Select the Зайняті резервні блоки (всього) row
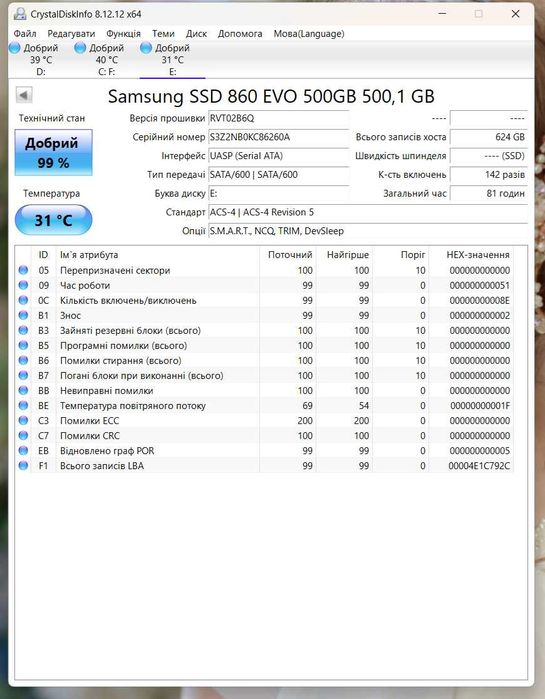This screenshot has width=545, height=699. (265, 330)
